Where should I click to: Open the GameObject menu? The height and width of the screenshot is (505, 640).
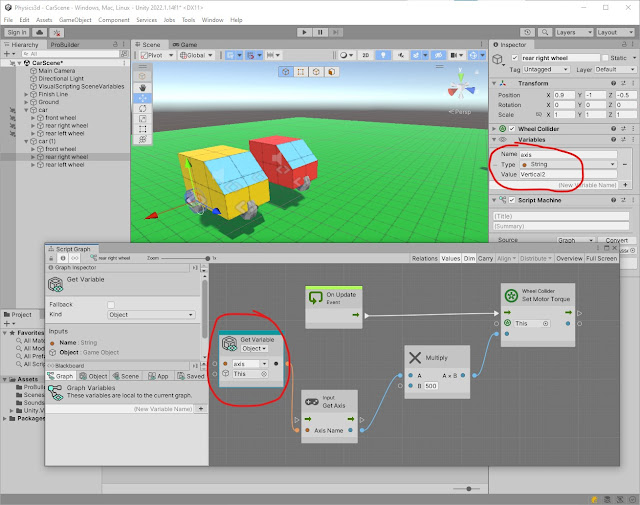75,20
